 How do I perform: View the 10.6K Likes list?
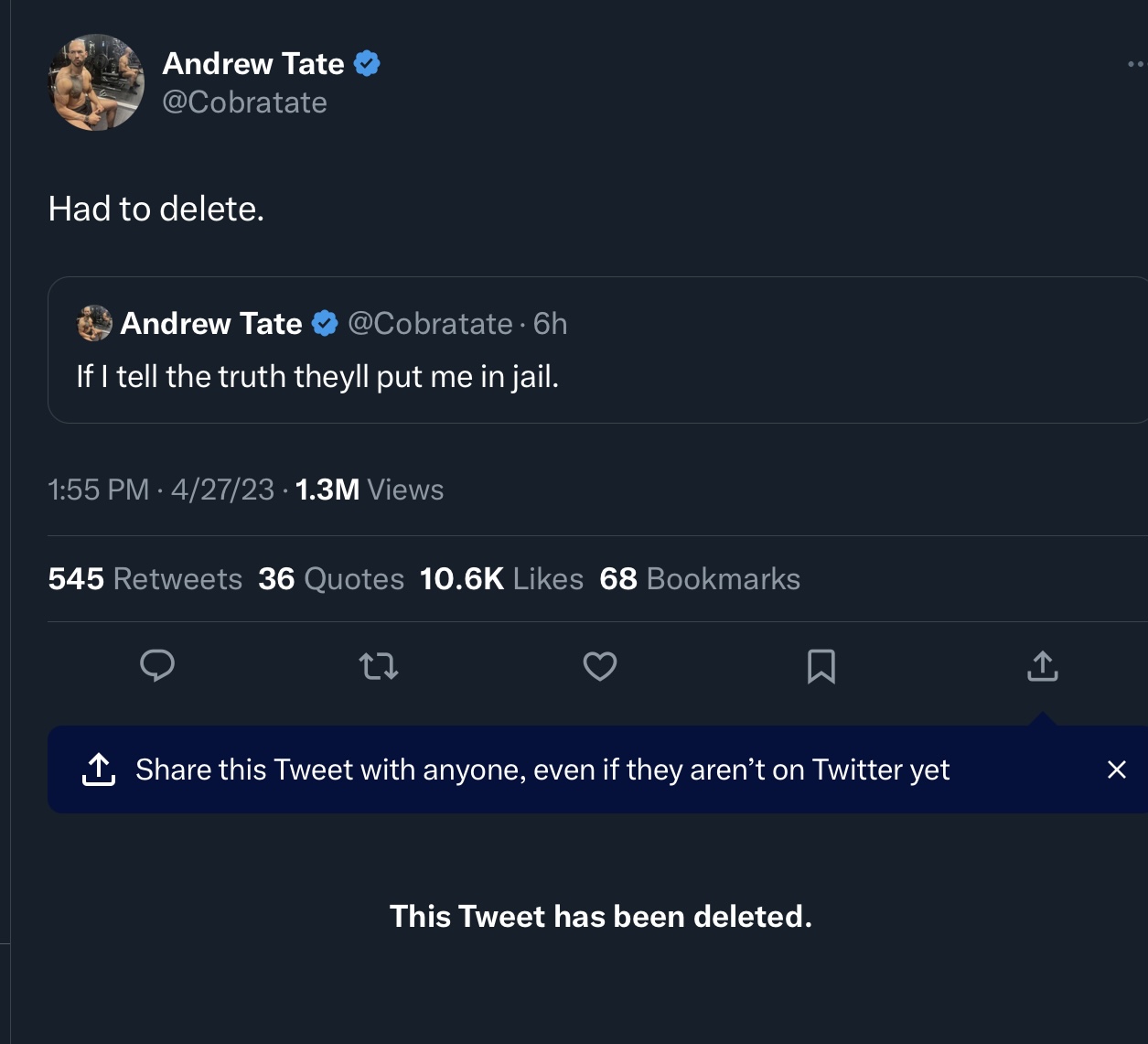click(x=502, y=578)
